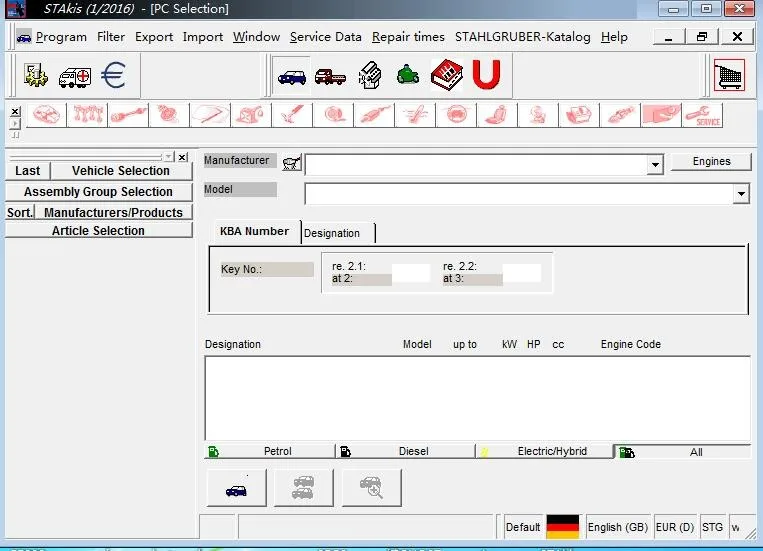Select the steering wheel assembly group icon

pos(456,115)
